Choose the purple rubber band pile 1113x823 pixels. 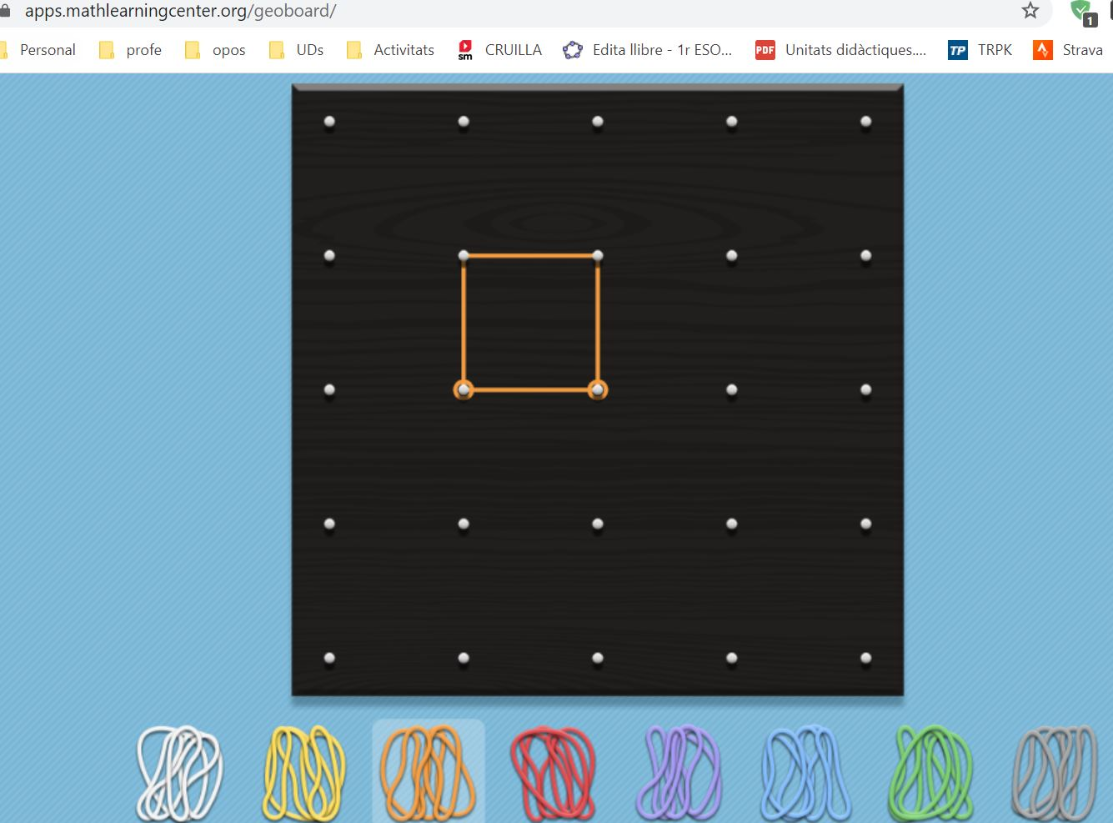pos(679,773)
